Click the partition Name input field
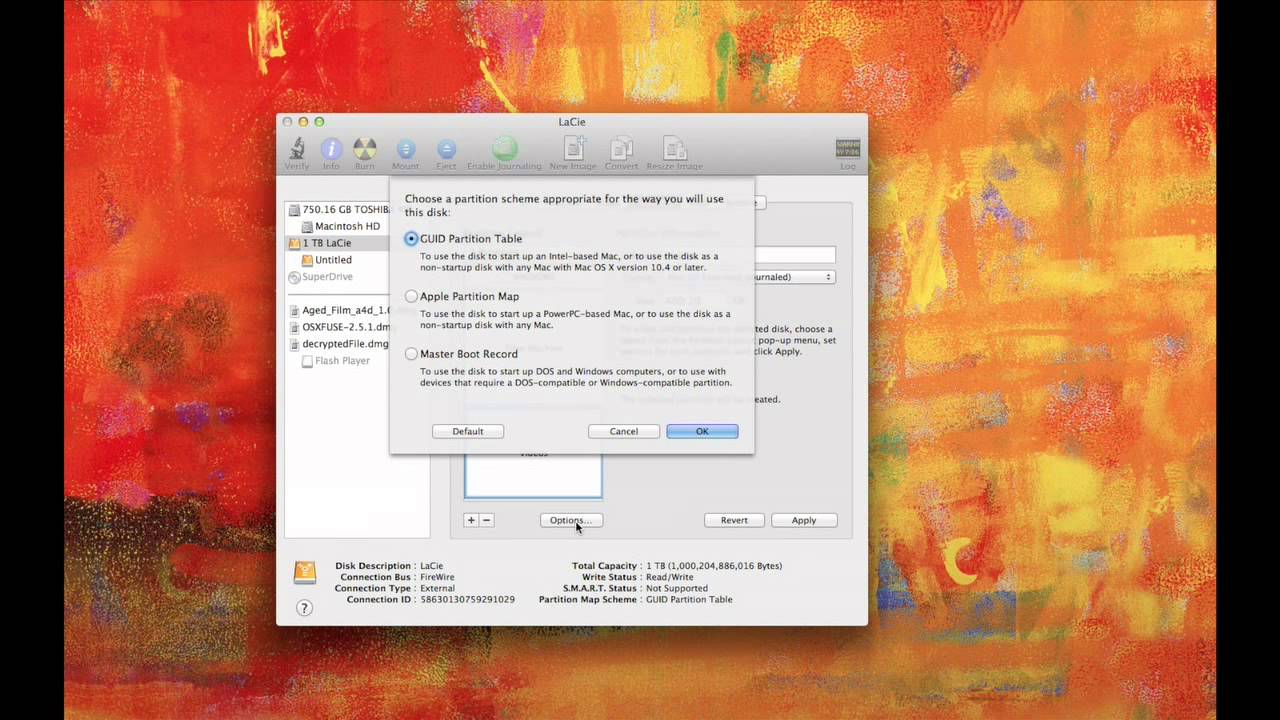This screenshot has width=1280, height=720. [x=795, y=255]
